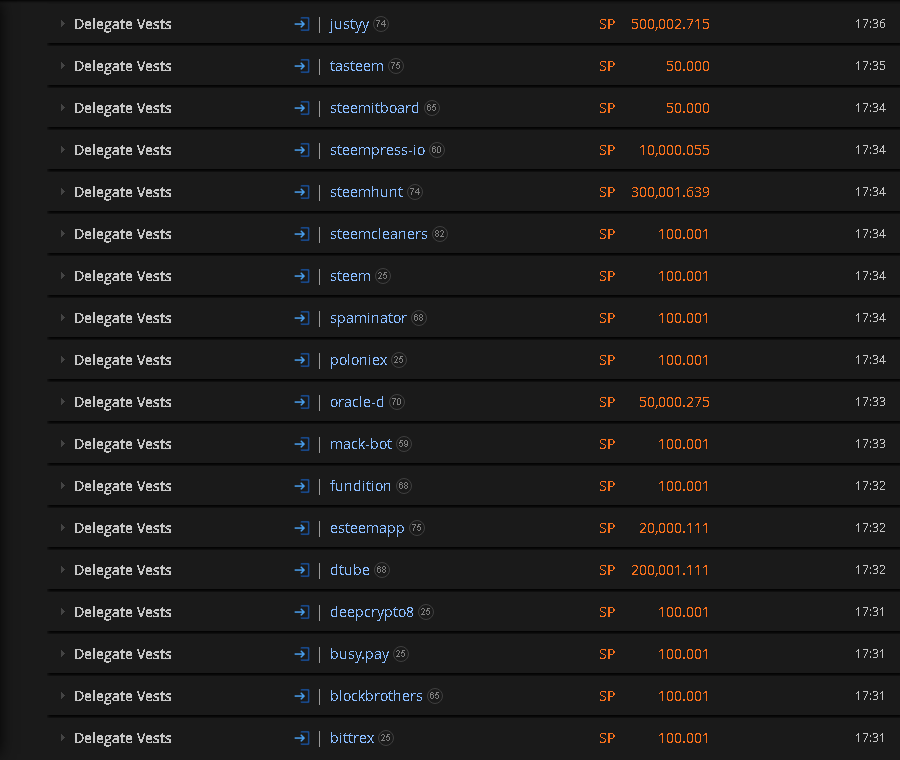This screenshot has width=900, height=760.
Task: Click the arrow icon beside bittrex
Action: 302,738
